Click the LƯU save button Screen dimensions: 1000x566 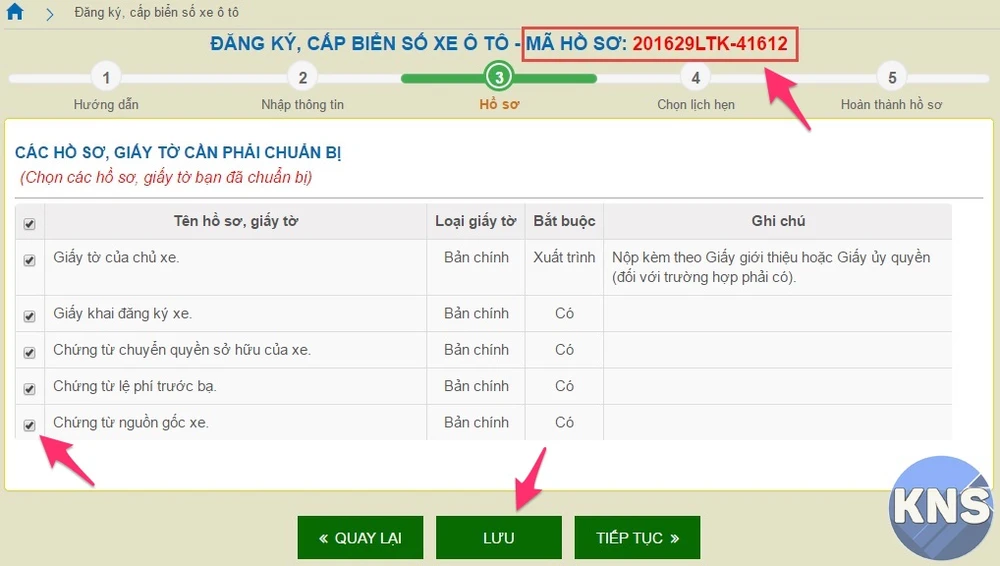pyautogui.click(x=499, y=538)
